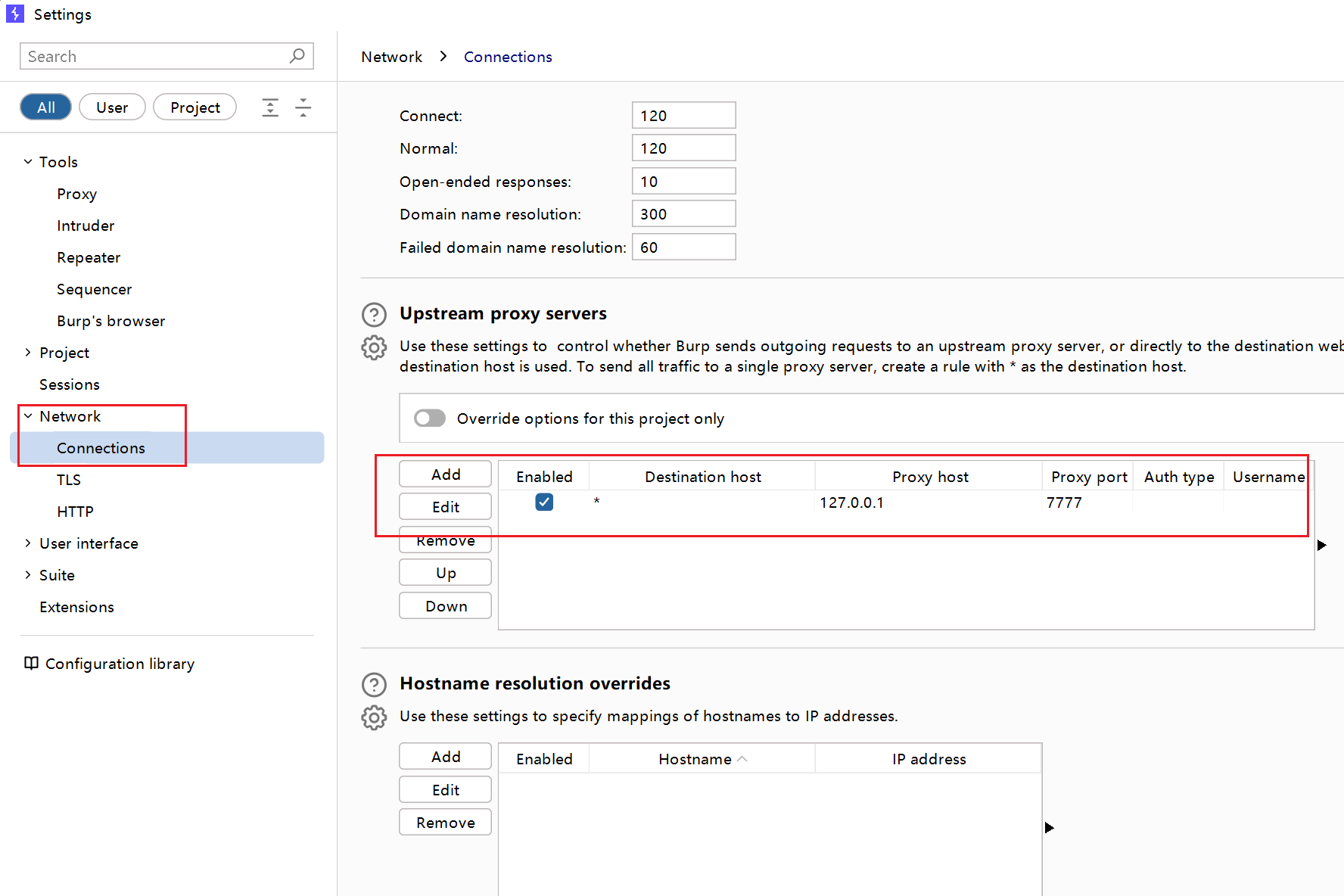Click the Normal timeout field
The width and height of the screenshot is (1344, 896).
[683, 148]
